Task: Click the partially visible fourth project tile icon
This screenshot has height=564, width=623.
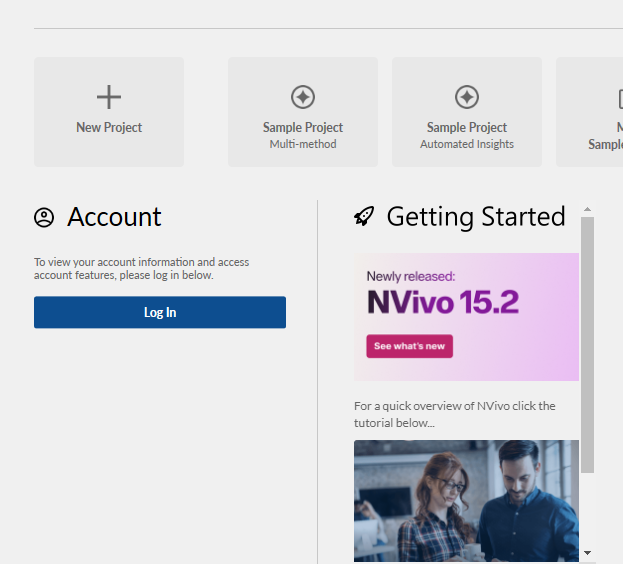Action: [617, 97]
